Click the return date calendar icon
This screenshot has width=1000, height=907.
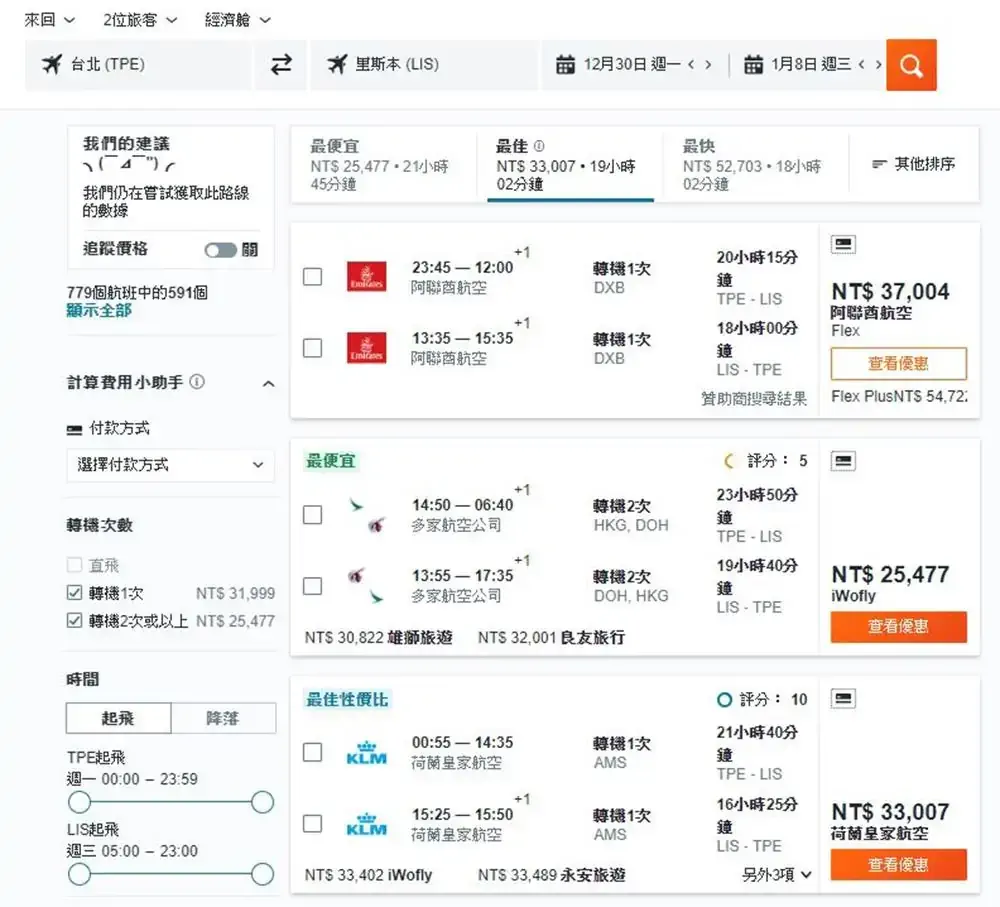pos(753,64)
